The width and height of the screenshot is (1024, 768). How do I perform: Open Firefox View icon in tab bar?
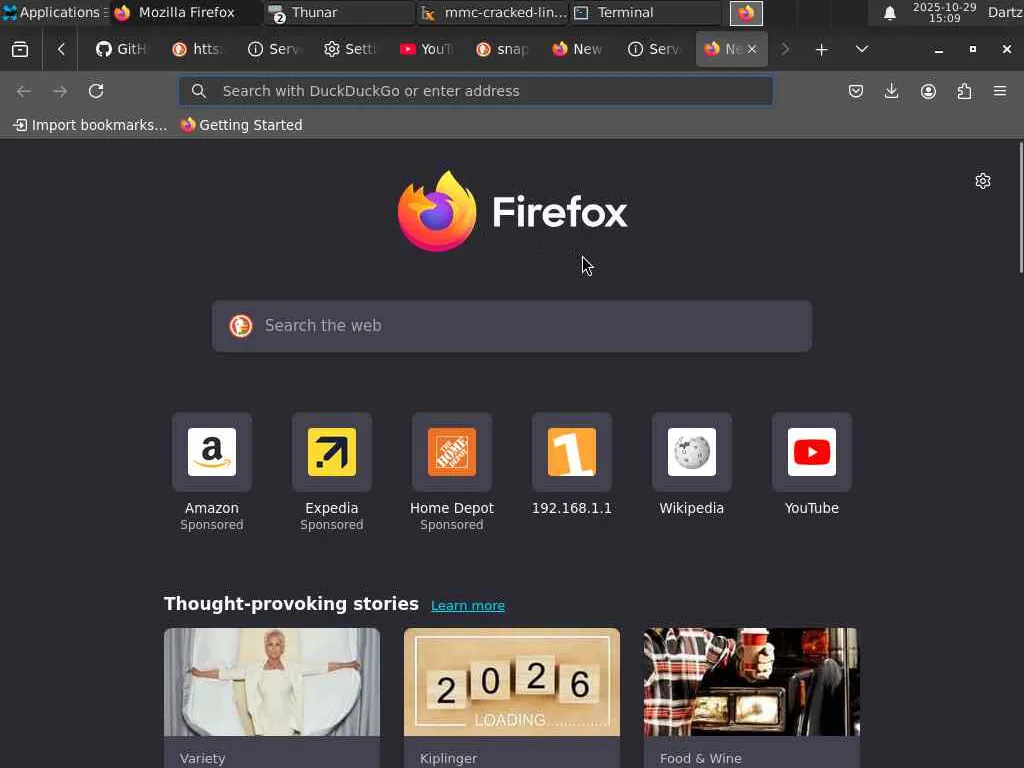20,49
